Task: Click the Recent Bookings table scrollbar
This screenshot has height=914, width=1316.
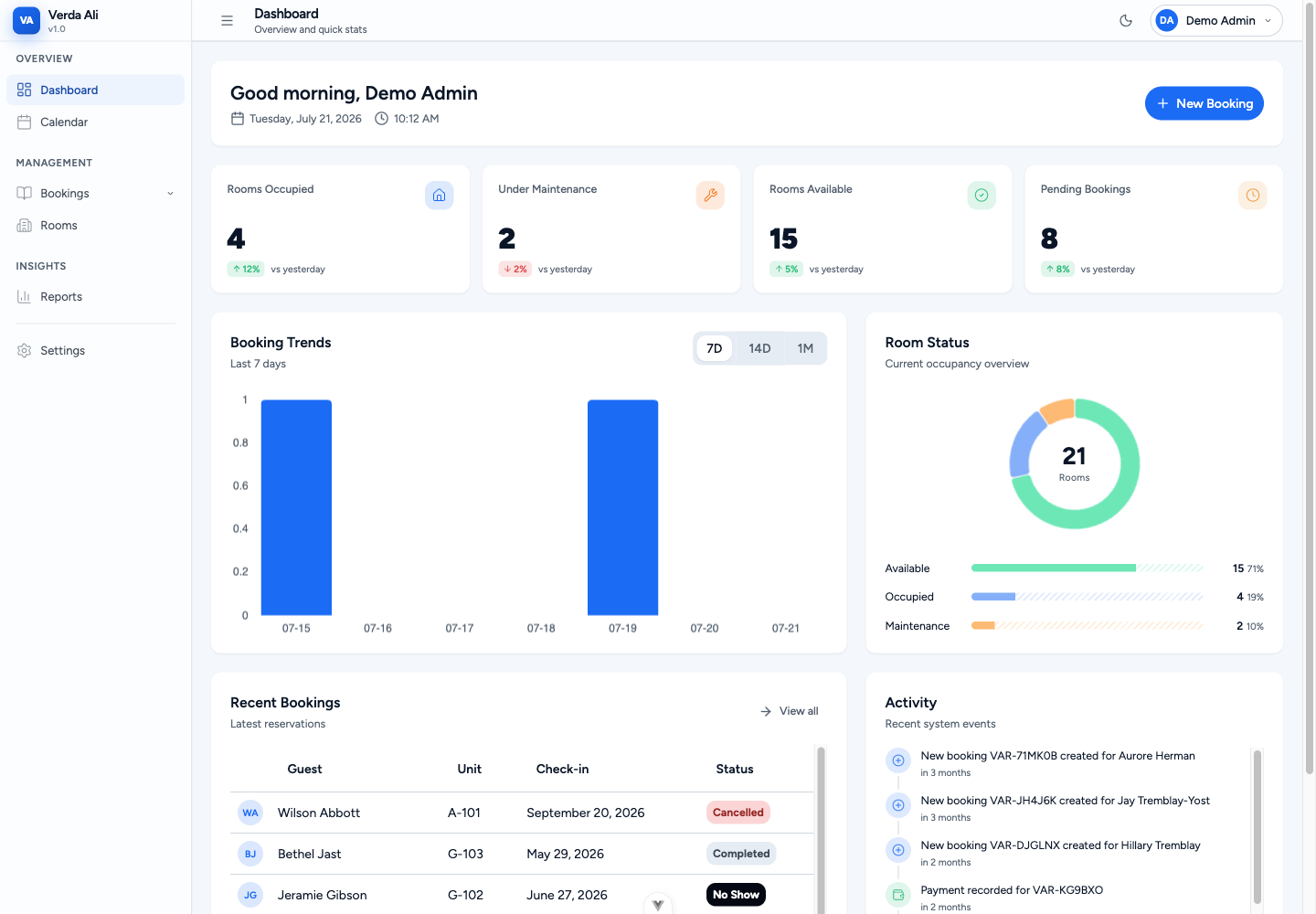Action: coord(821,830)
